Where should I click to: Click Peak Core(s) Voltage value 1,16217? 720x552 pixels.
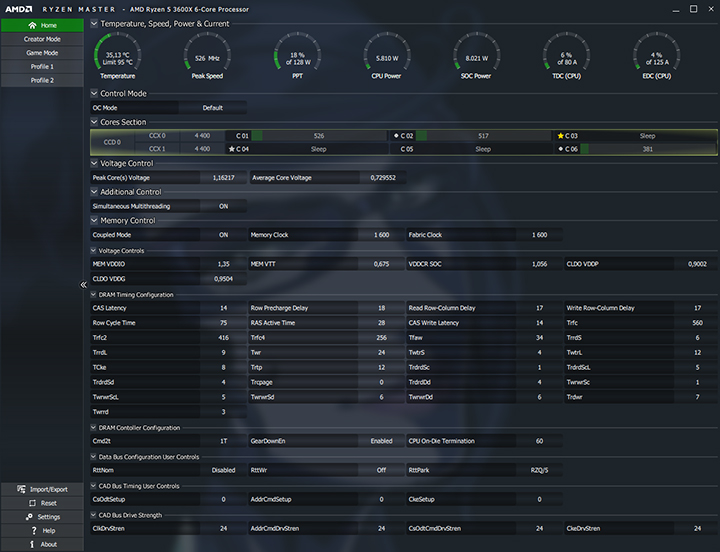coord(224,178)
